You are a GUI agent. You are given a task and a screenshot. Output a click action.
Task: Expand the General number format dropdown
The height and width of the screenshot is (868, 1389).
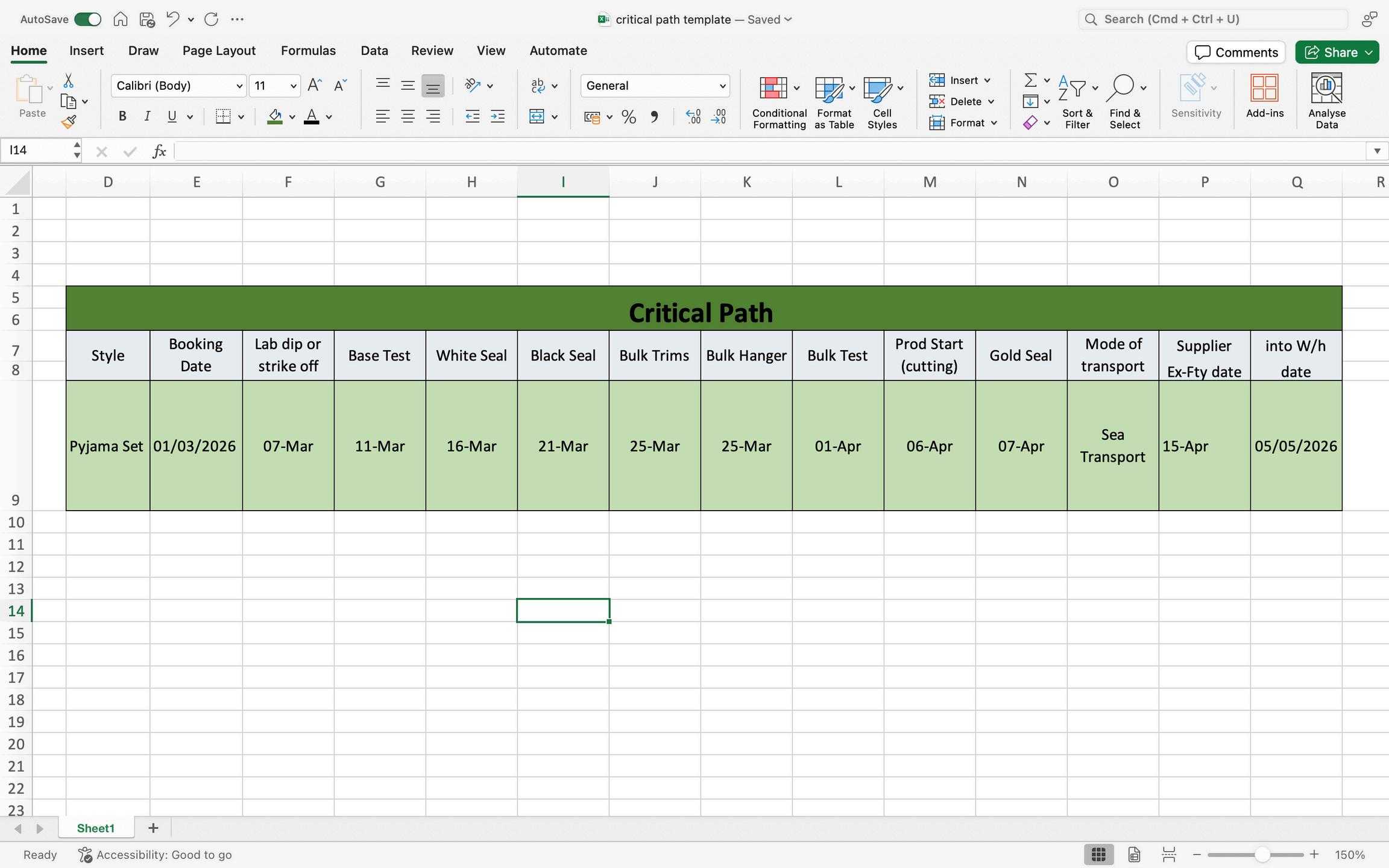tap(722, 86)
